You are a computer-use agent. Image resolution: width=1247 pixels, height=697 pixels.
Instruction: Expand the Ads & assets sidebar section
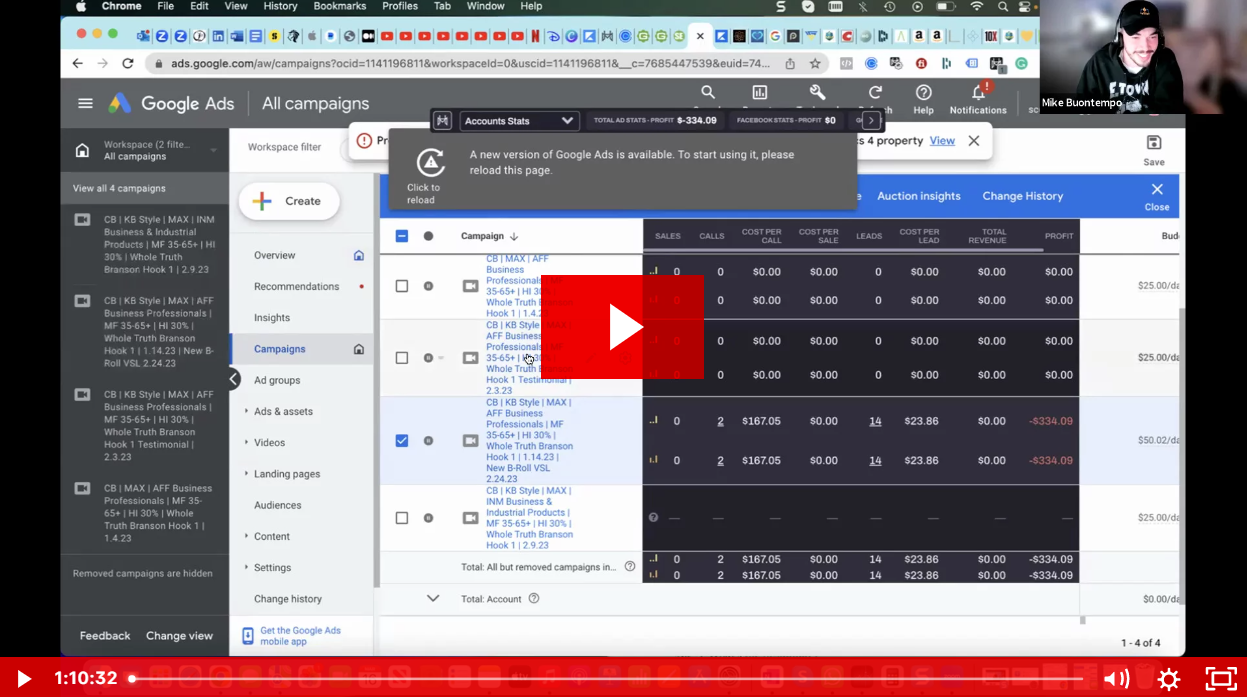pyautogui.click(x=283, y=411)
